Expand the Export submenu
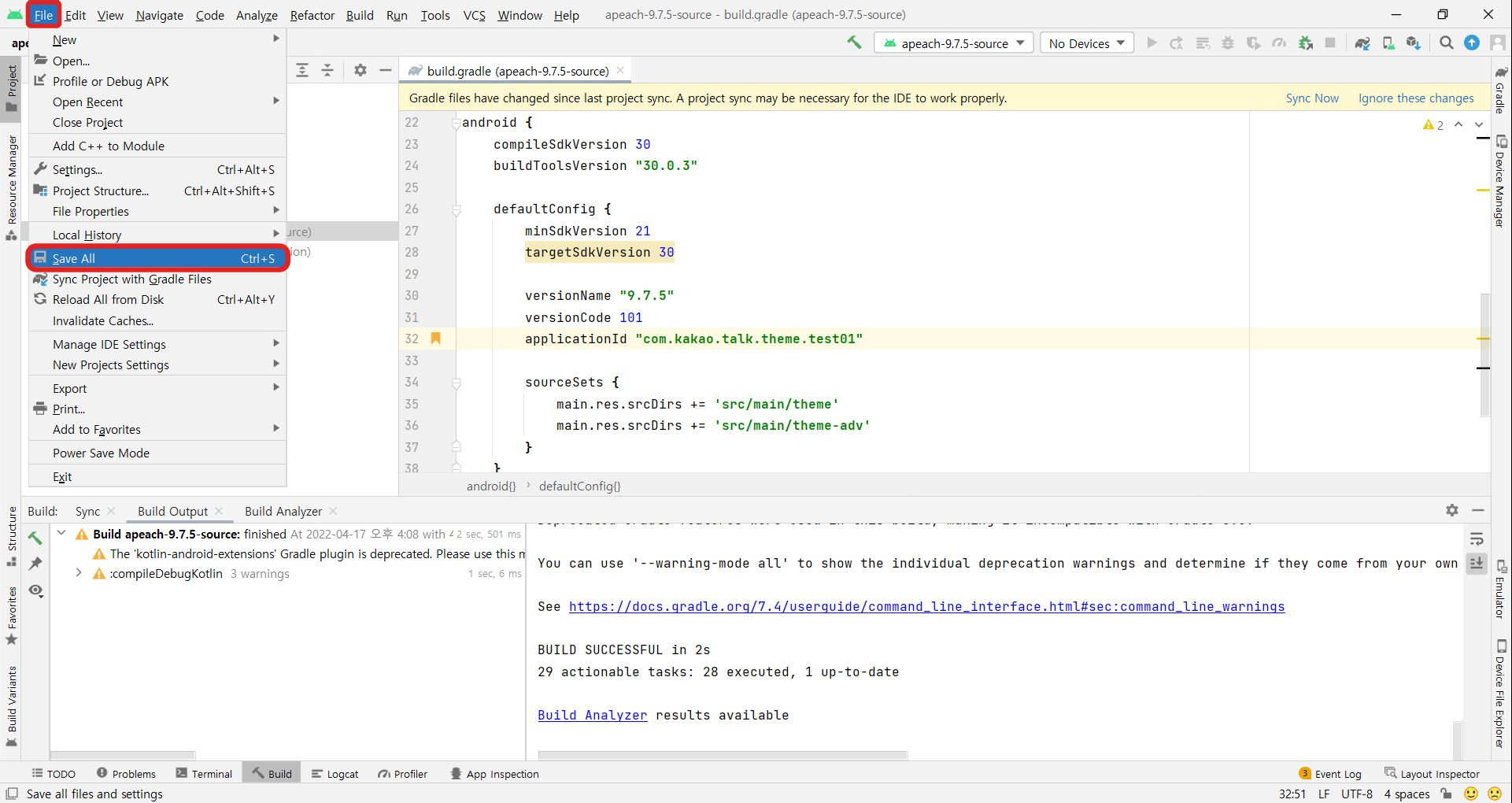This screenshot has width=1512, height=803. pyautogui.click(x=157, y=388)
